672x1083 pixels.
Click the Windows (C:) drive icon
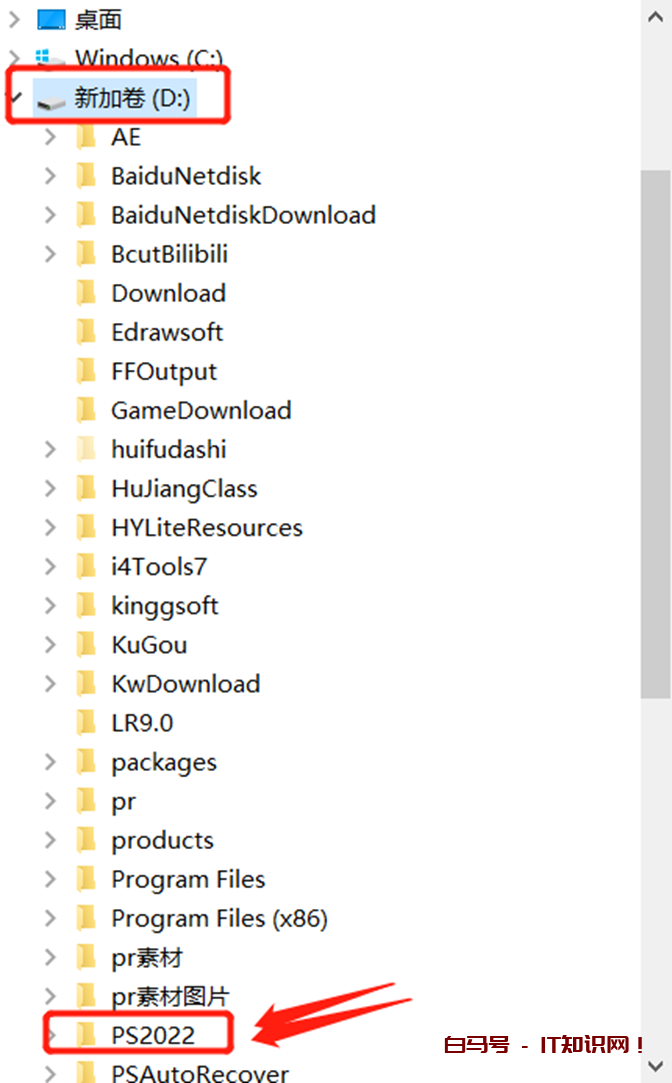pos(50,58)
